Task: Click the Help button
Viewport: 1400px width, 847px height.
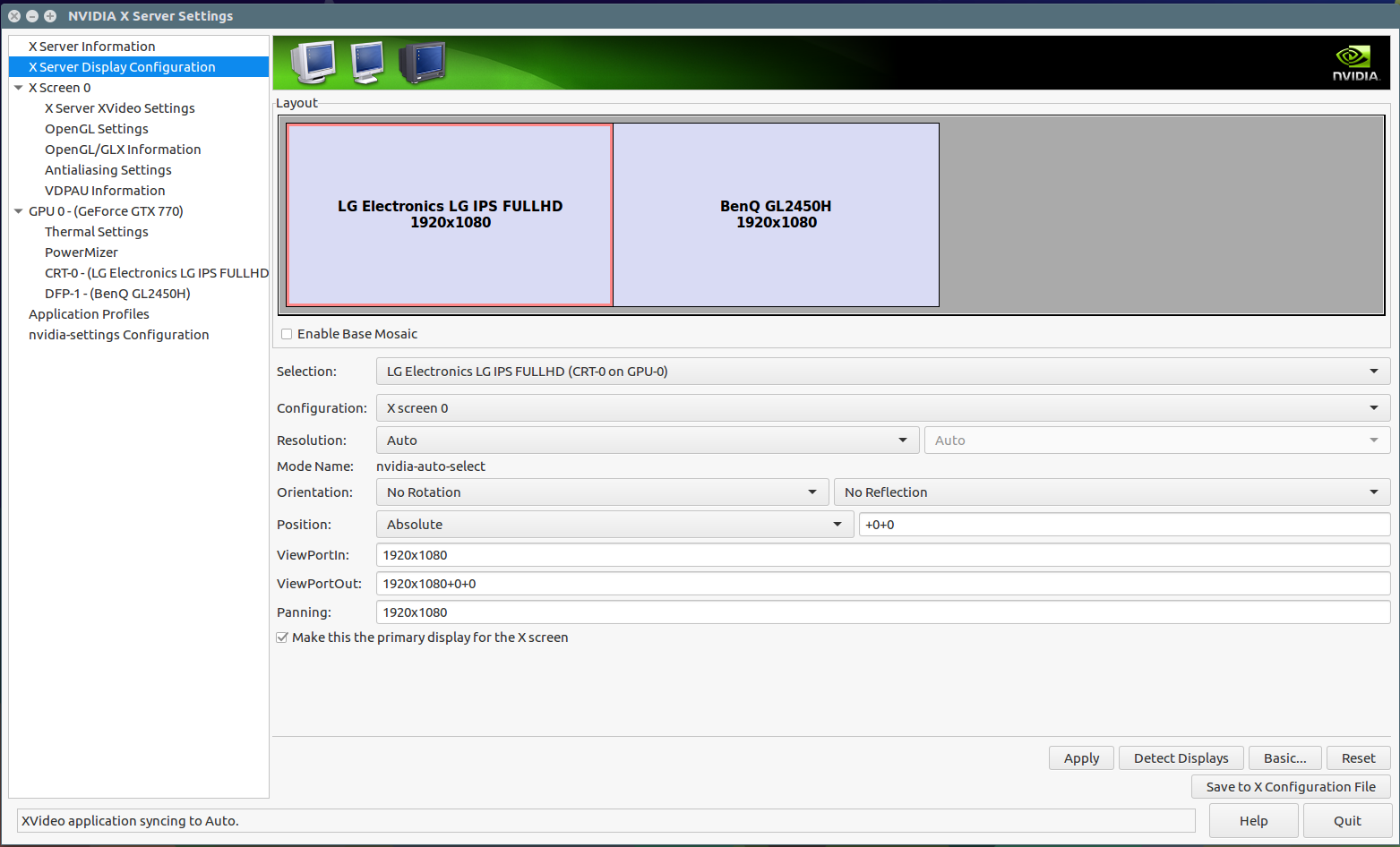Action: point(1253,821)
